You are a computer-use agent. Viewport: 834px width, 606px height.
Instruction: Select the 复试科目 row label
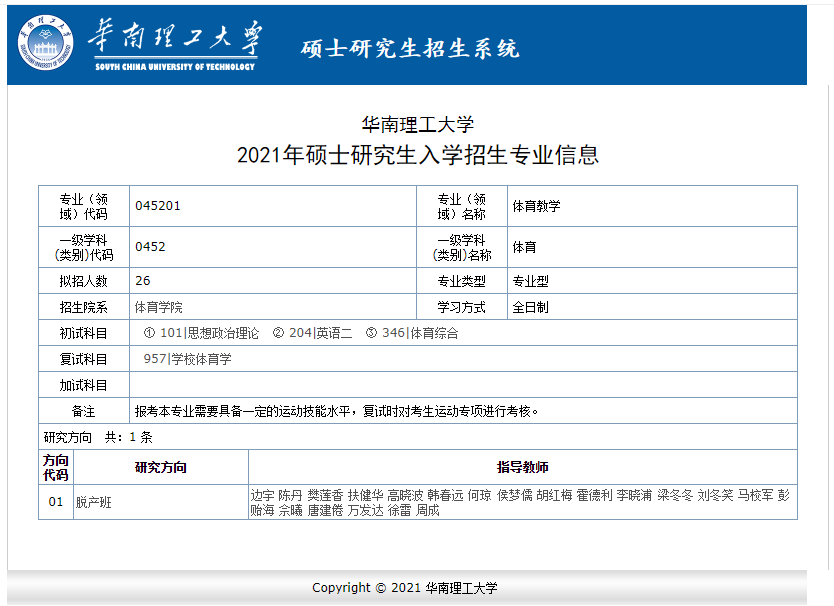[x=84, y=359]
